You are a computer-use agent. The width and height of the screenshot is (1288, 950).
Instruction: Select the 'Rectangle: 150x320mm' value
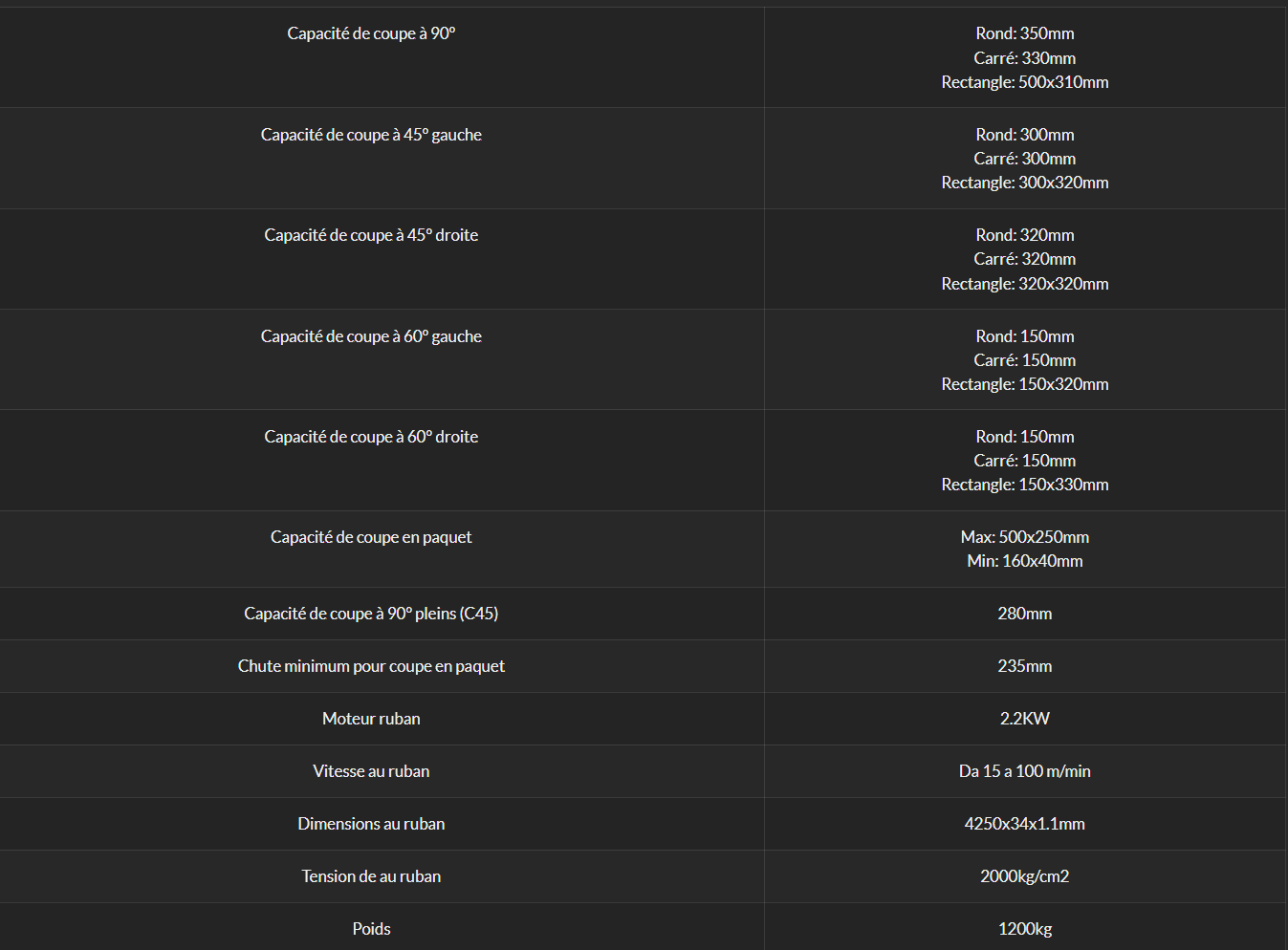point(1025,384)
